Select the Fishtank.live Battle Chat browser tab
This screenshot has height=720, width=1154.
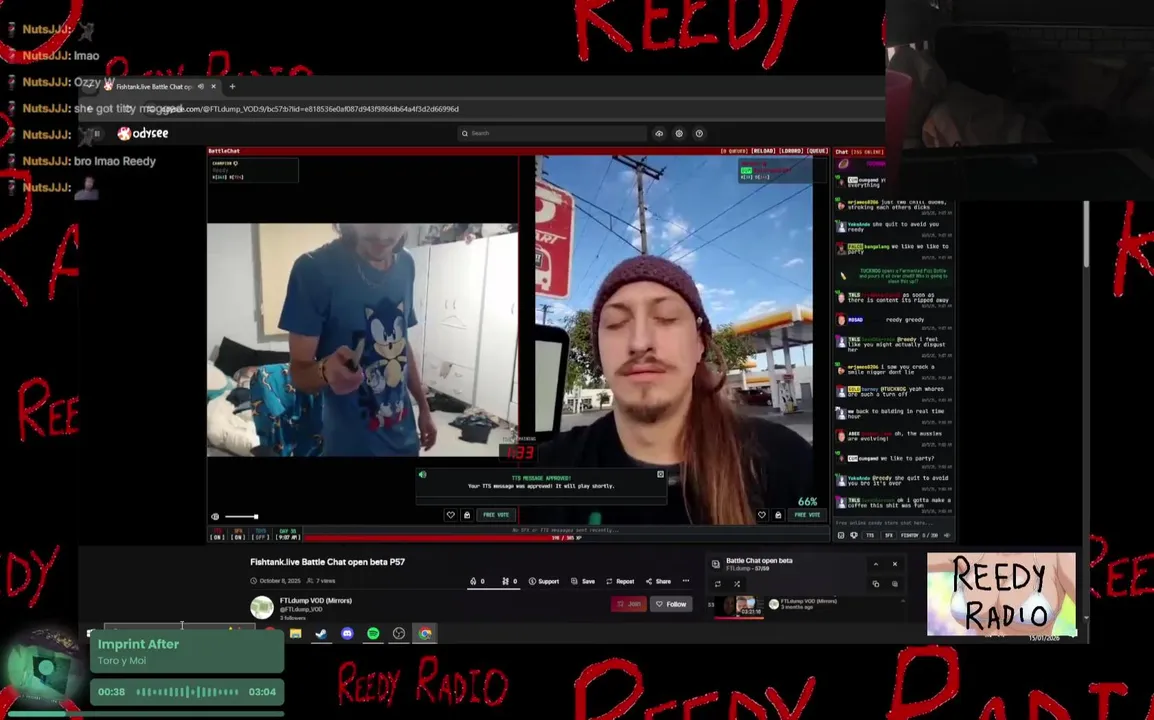click(x=160, y=86)
